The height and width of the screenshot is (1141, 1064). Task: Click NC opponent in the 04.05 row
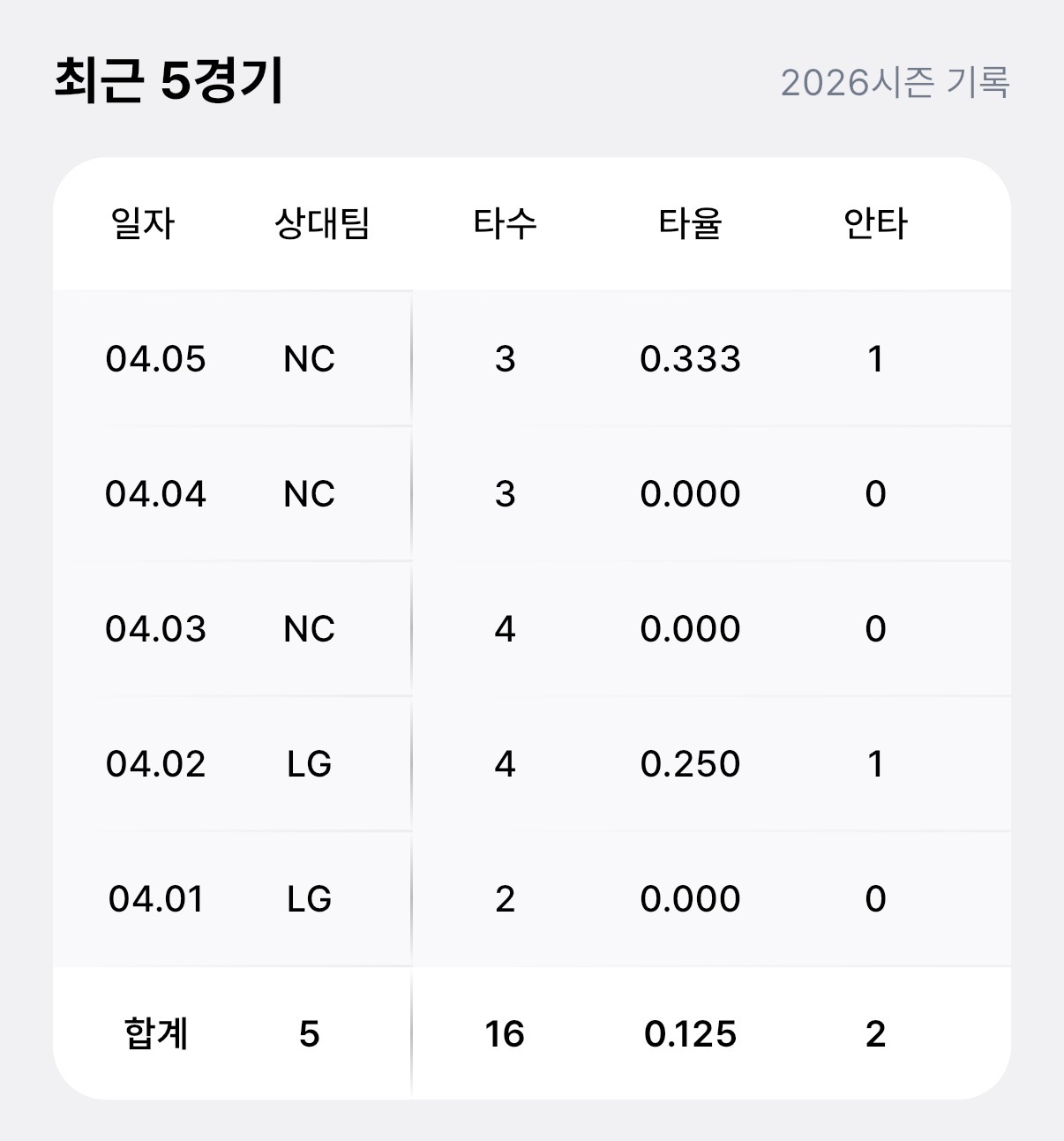(310, 359)
